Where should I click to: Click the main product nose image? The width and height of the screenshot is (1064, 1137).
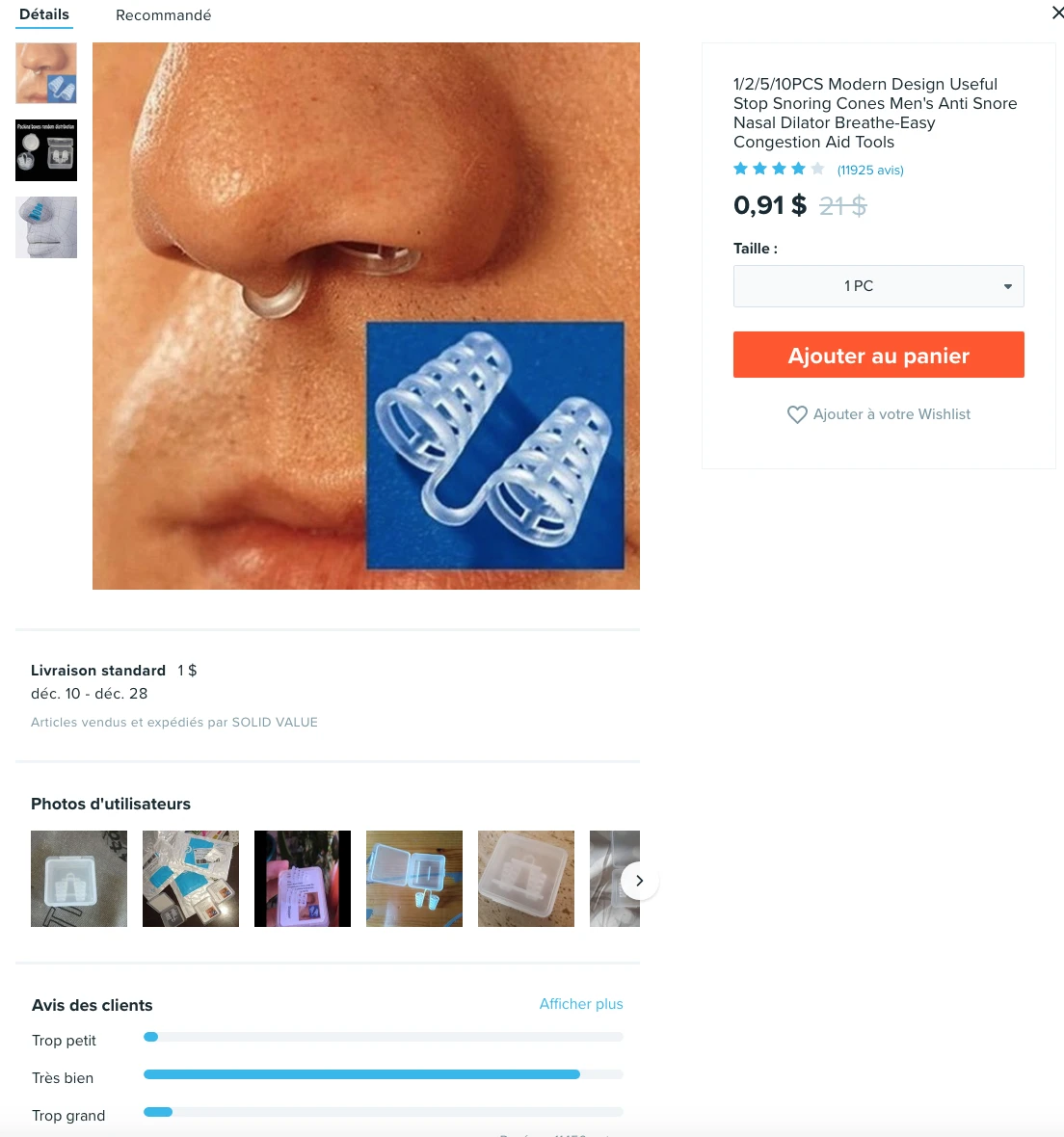[366, 315]
